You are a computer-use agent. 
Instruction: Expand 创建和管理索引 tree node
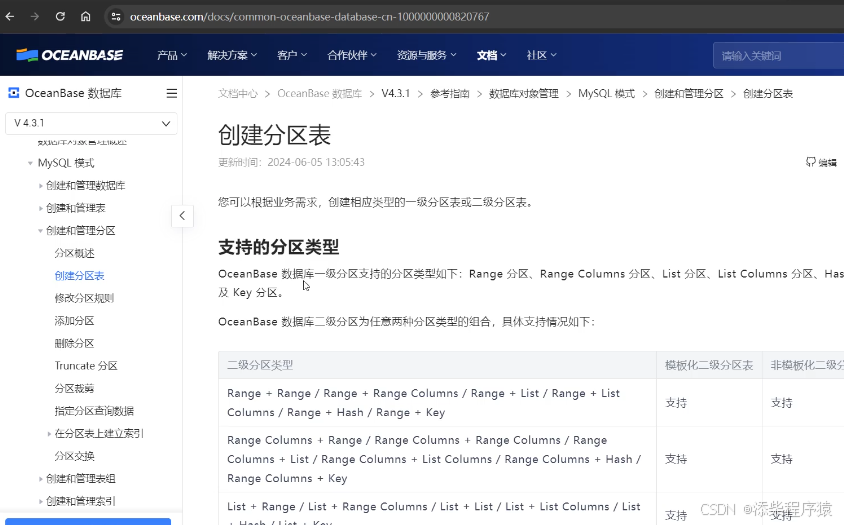pyautogui.click(x=40, y=501)
